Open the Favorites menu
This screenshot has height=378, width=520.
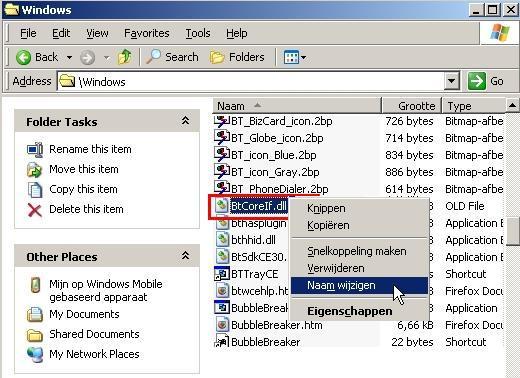click(x=147, y=33)
